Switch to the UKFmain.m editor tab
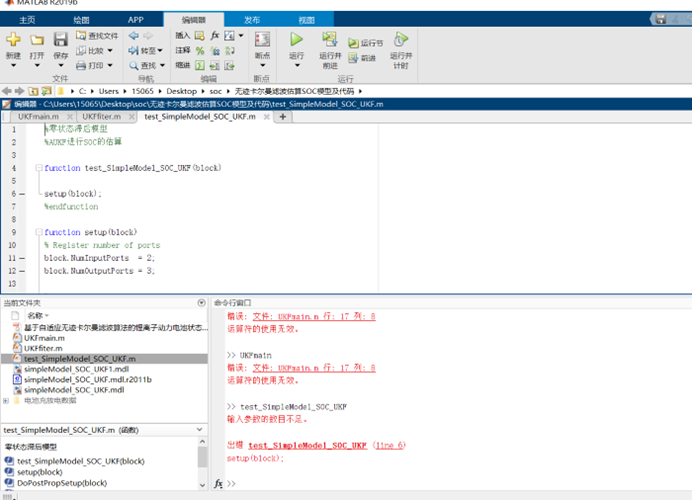 click(x=39, y=117)
